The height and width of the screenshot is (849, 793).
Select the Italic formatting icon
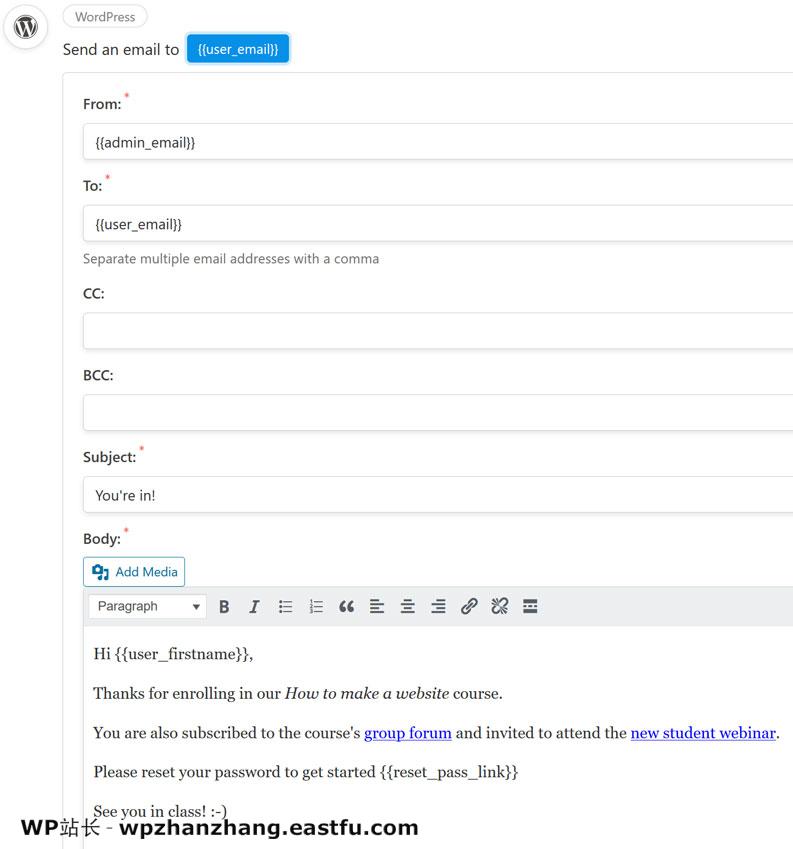[254, 606]
